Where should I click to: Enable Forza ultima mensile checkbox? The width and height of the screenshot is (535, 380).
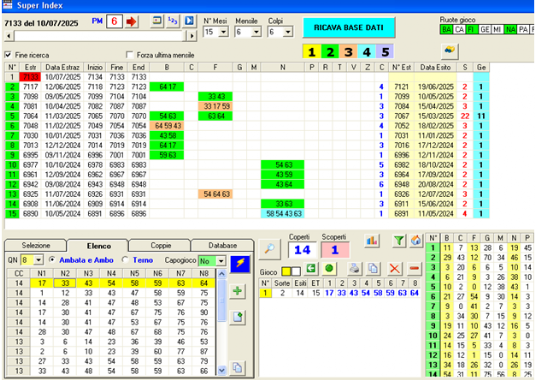129,55
